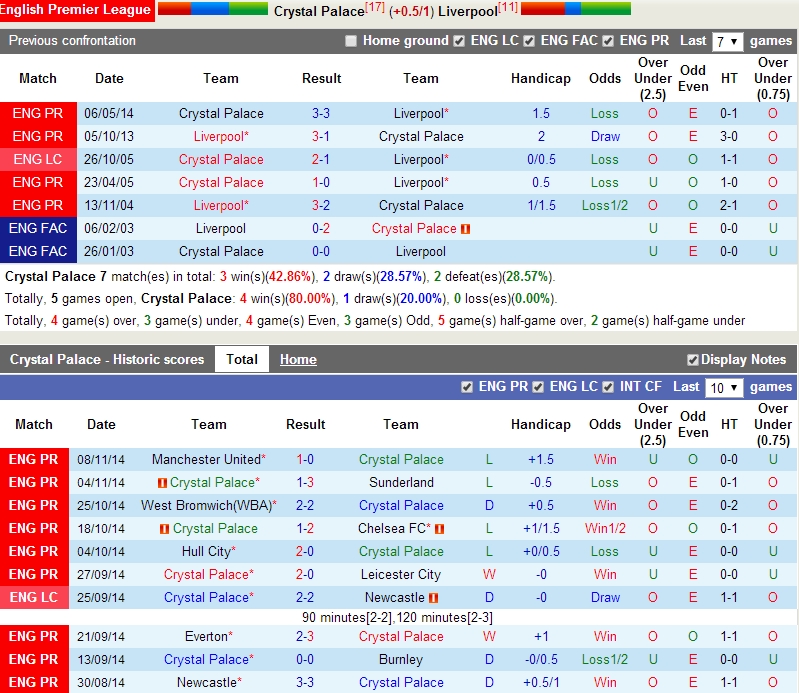
Task: Click HT score 0-2 for WBA match
Action: tap(729, 505)
